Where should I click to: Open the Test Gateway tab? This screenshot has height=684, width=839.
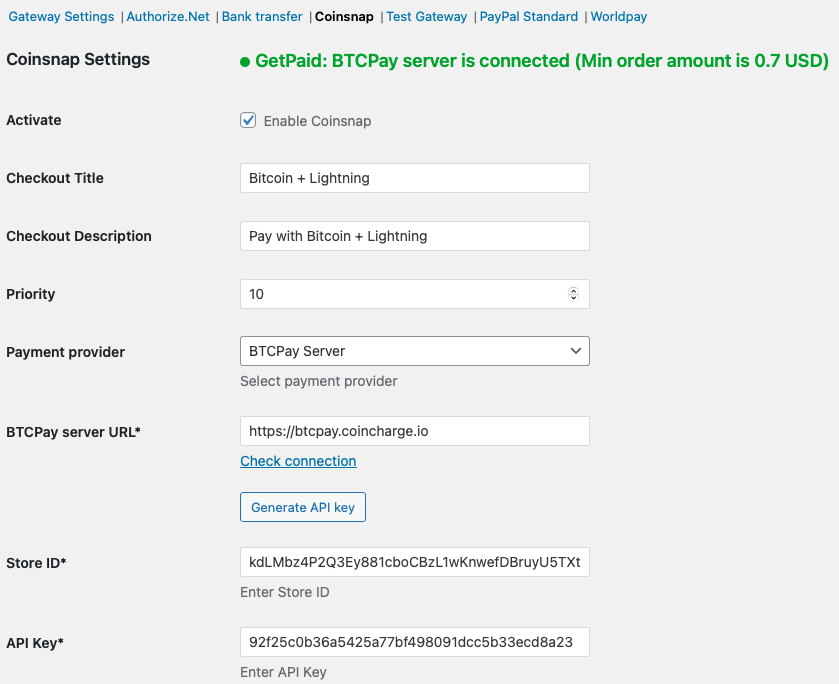click(426, 17)
